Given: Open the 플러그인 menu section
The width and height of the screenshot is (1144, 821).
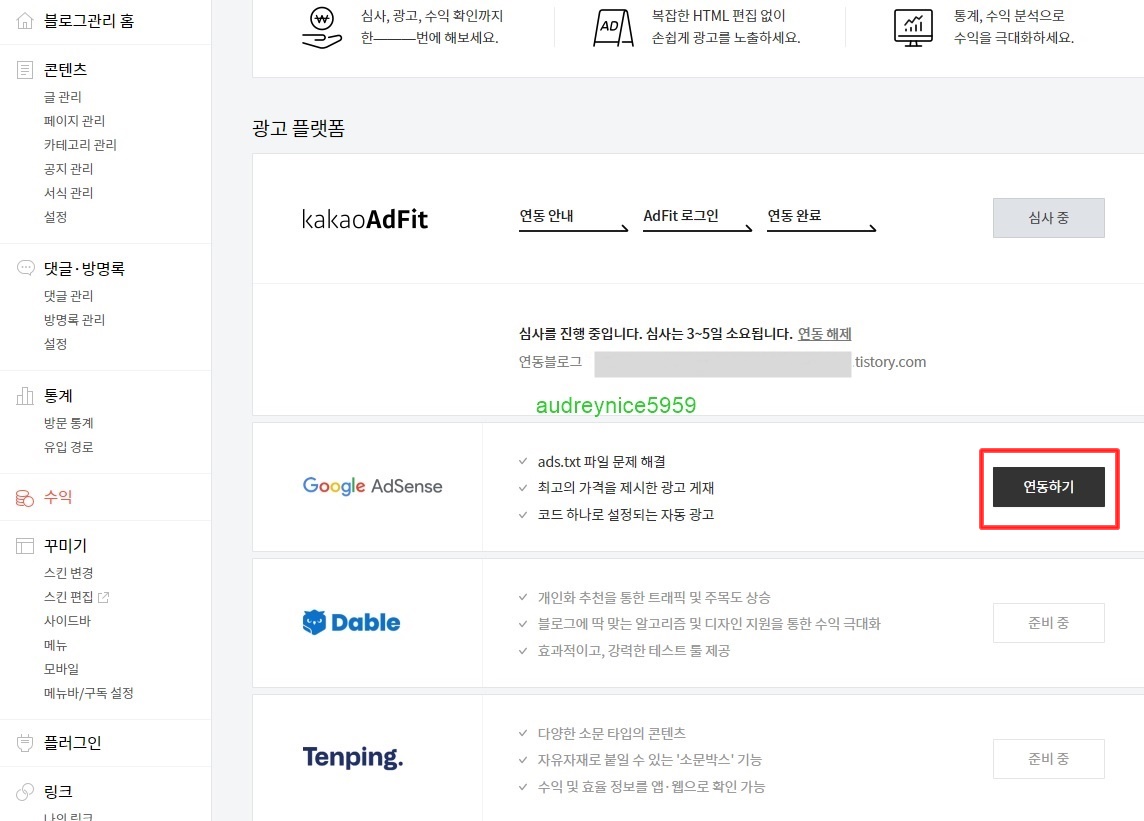Looking at the screenshot, I should 72,743.
